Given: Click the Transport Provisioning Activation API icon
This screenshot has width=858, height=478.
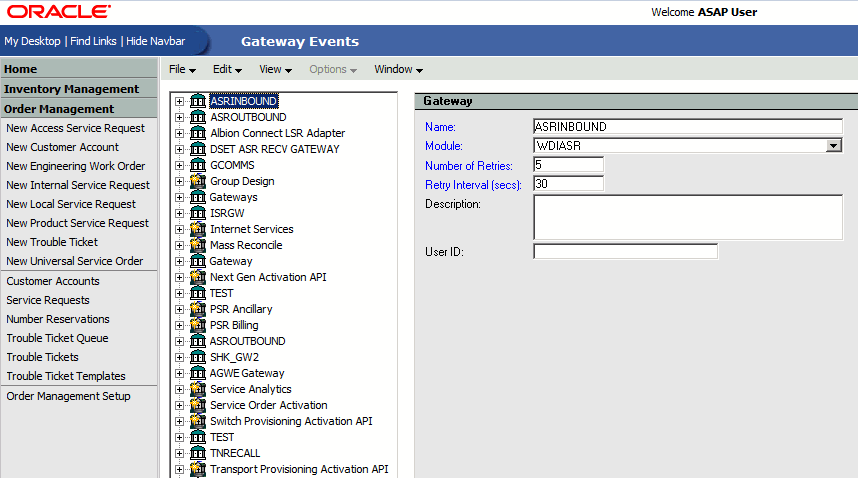Looking at the screenshot, I should [198, 469].
